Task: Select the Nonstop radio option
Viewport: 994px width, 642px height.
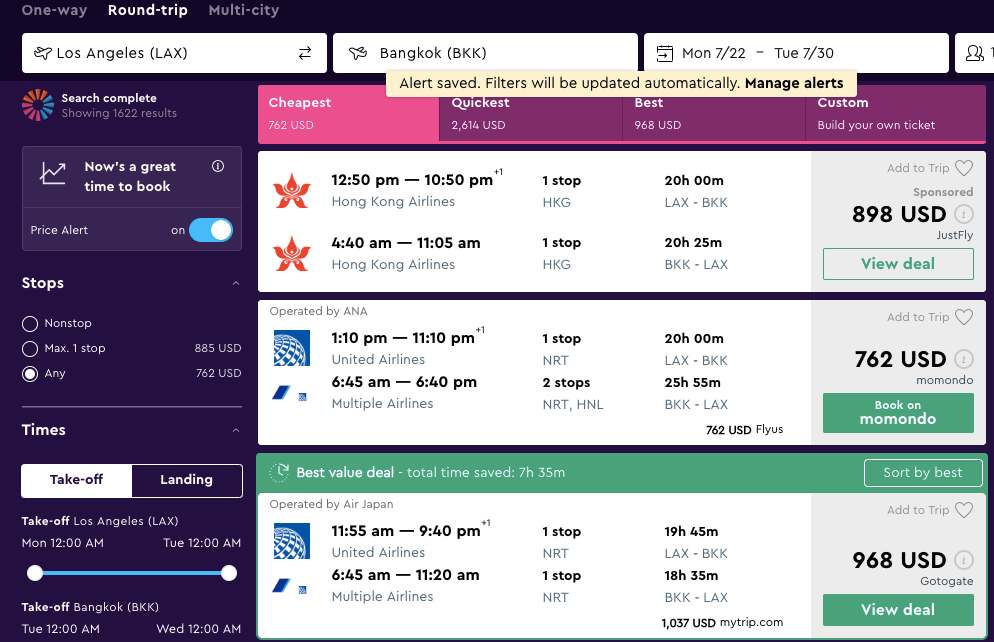Action: 30,324
